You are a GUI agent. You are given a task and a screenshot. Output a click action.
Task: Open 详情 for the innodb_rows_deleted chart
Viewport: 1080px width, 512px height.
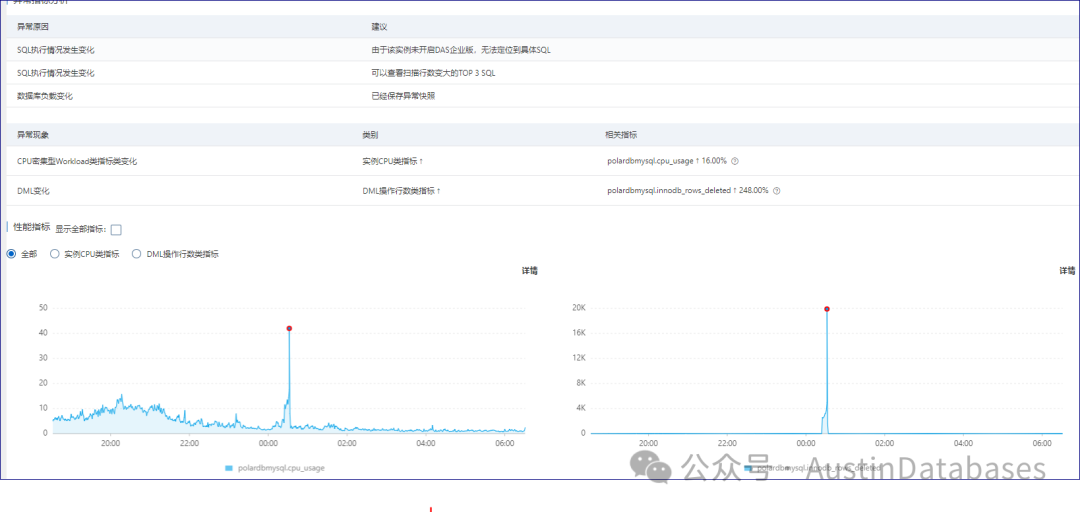[1067, 271]
